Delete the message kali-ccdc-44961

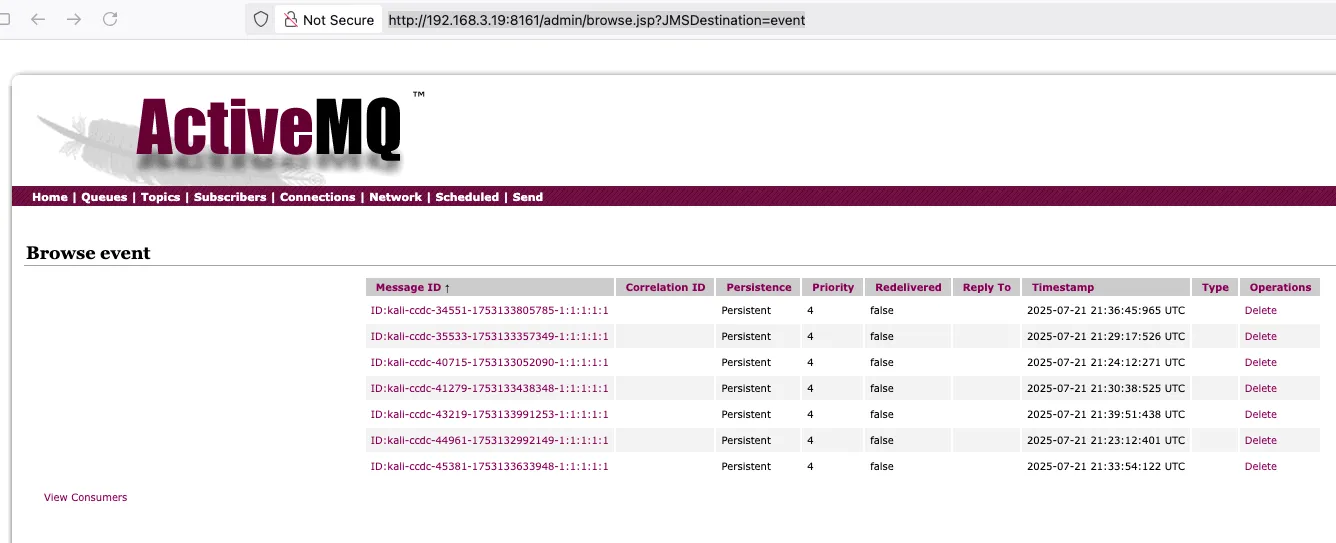coord(1260,440)
